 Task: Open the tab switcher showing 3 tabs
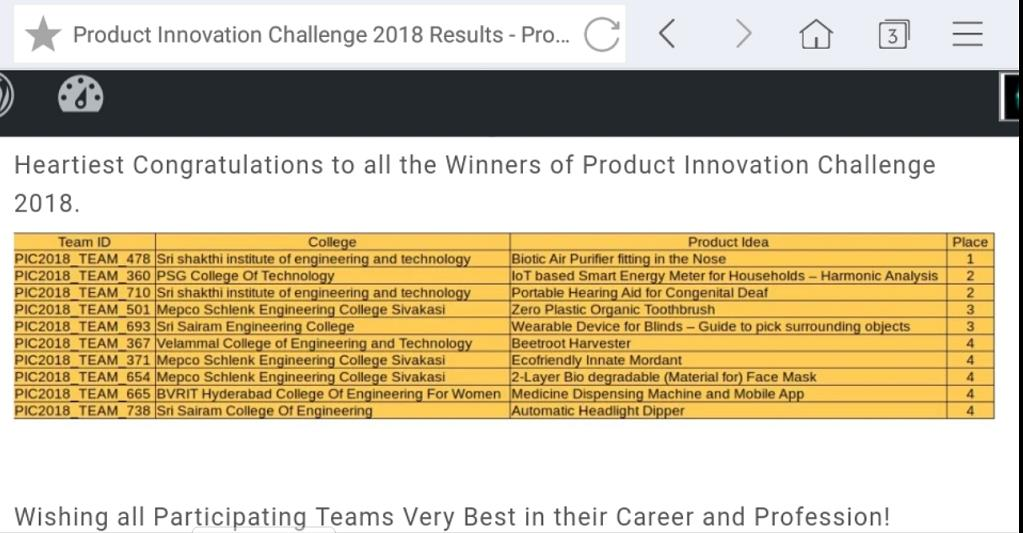[893, 34]
